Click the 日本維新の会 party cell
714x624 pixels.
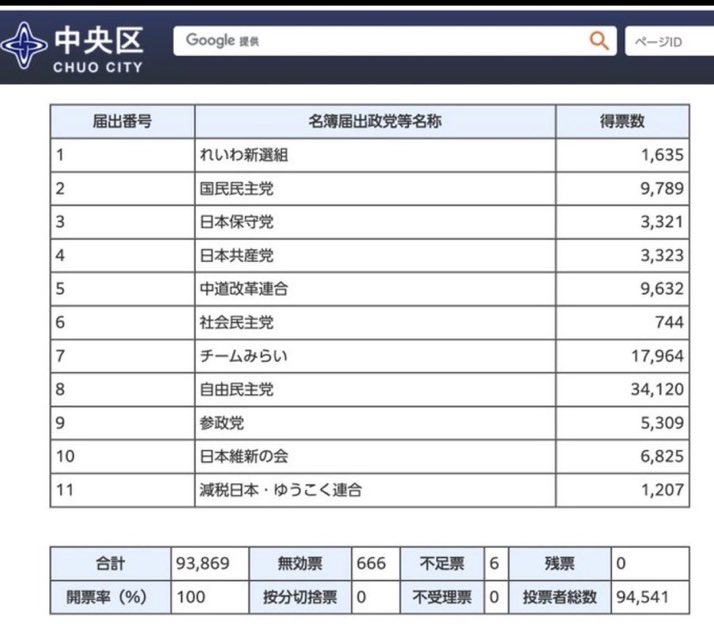tap(245, 456)
